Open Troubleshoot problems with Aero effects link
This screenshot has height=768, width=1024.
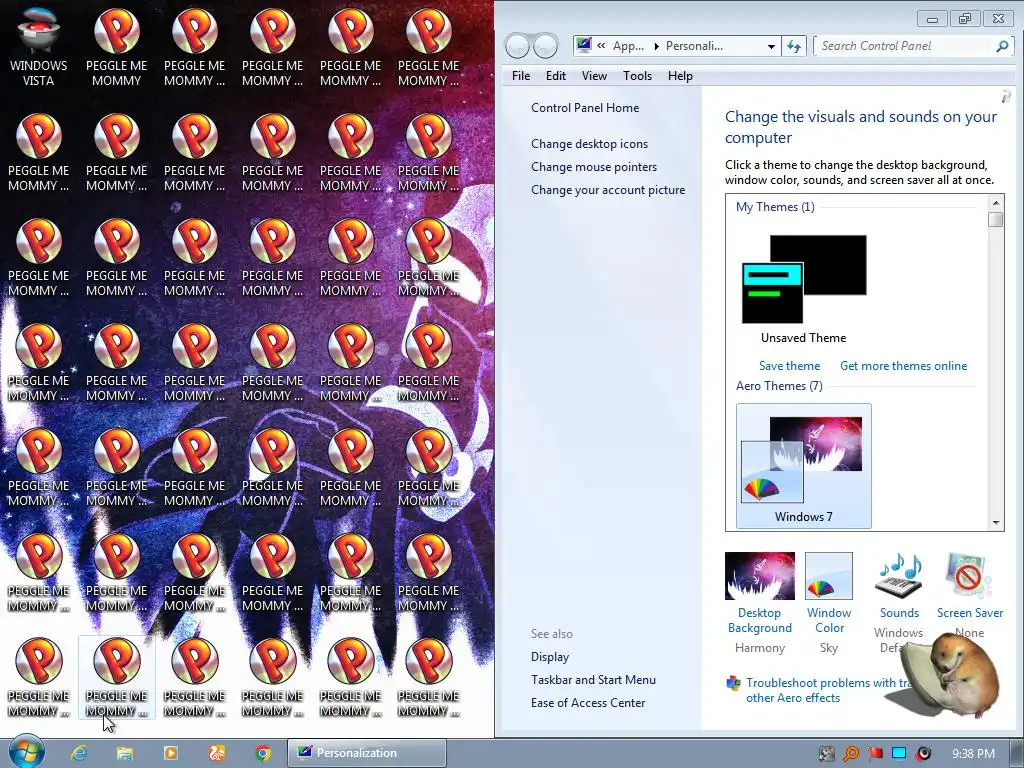point(828,690)
